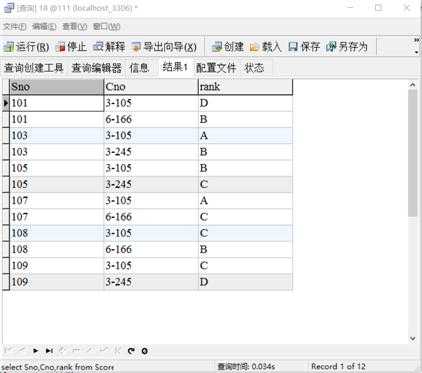Select Cno cell 6-166 in the 101 row
422x373 pixels.
[x=151, y=119]
